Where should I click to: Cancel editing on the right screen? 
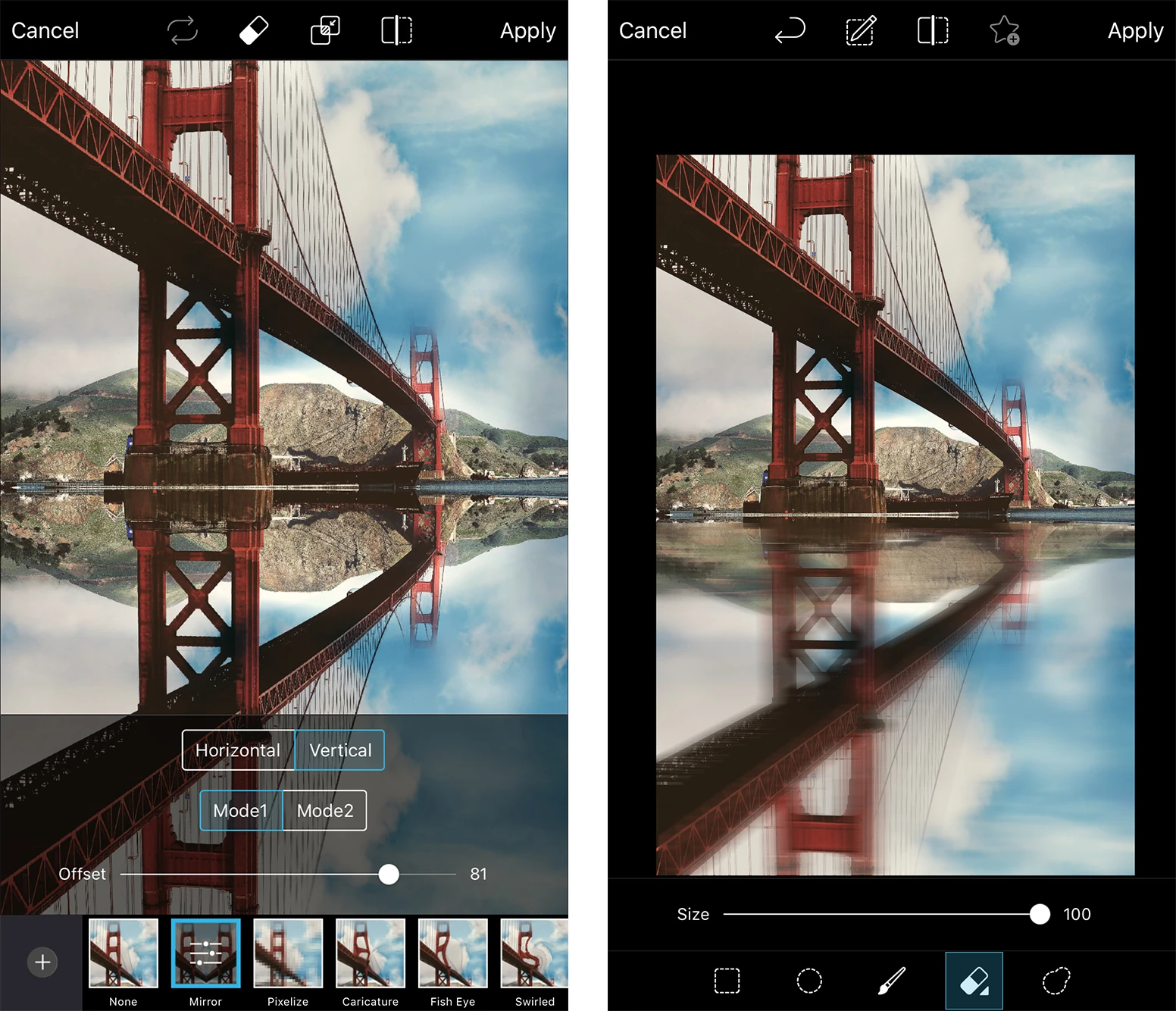click(x=652, y=30)
